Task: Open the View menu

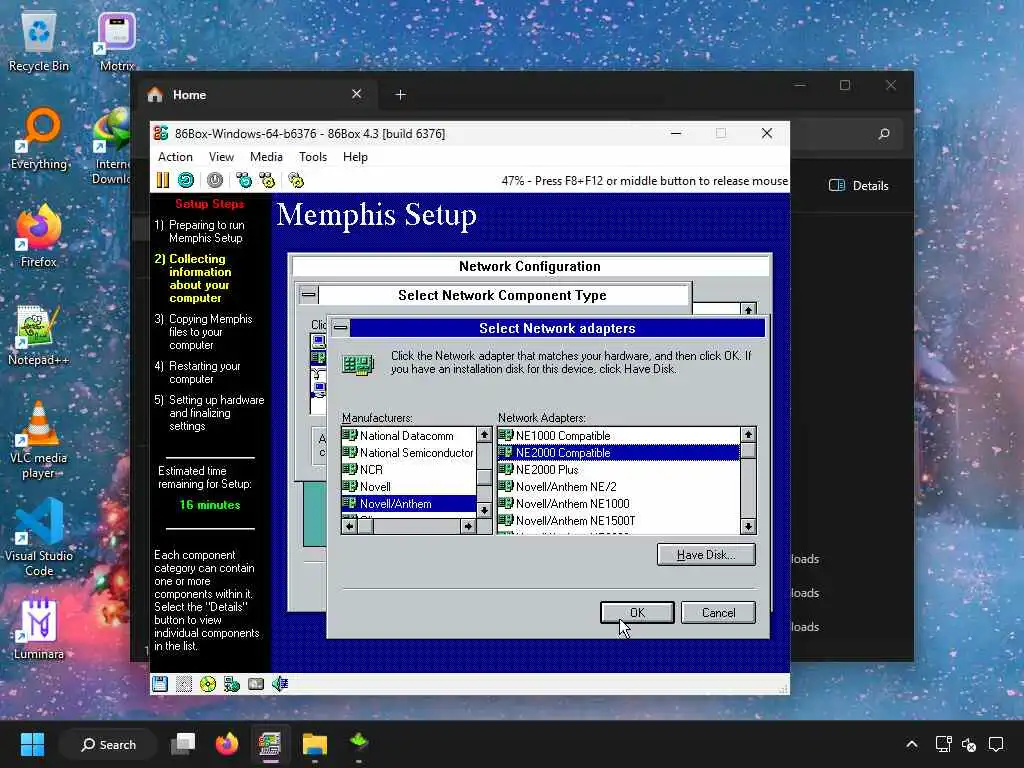Action: [221, 157]
